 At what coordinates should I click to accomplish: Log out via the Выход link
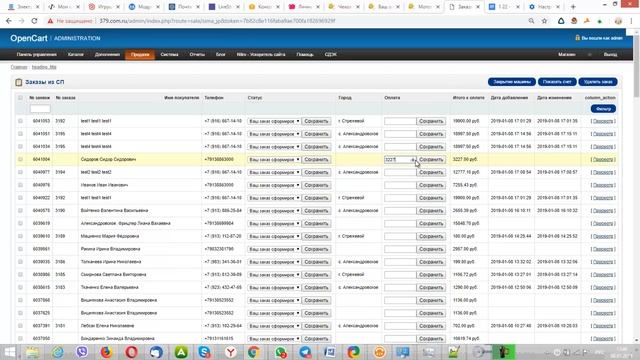[610, 54]
